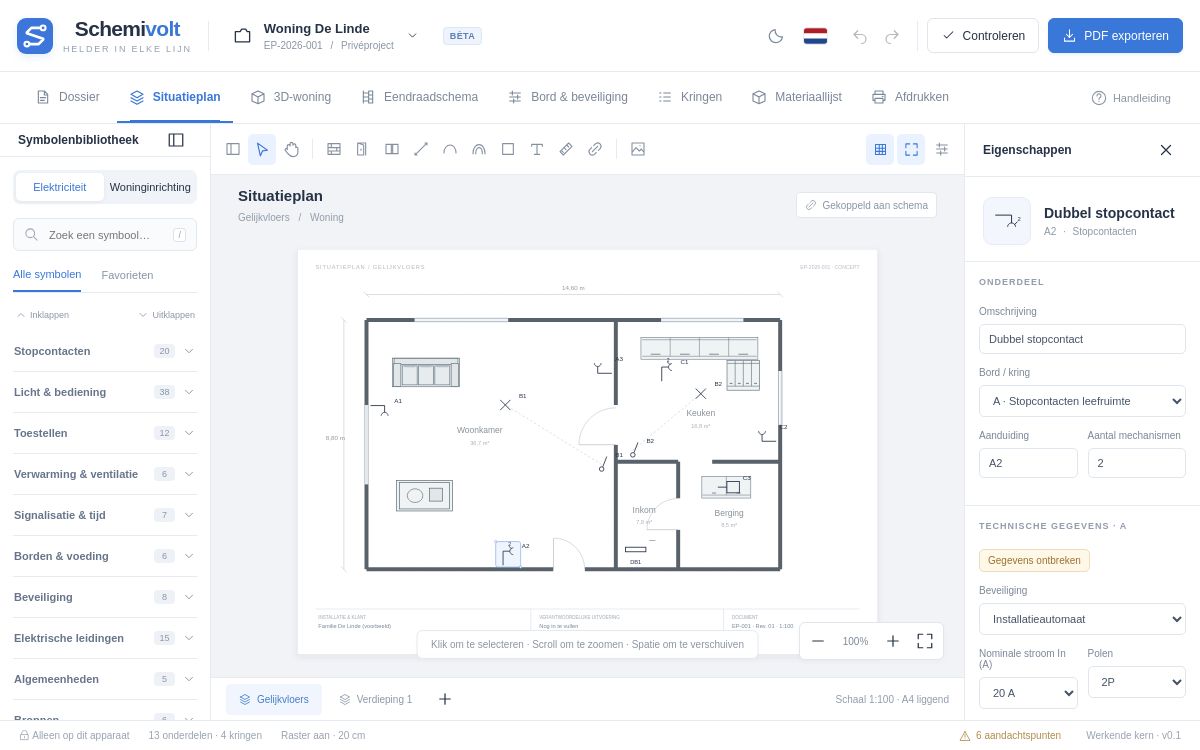Expand the Borden & voeding category

click(104, 556)
